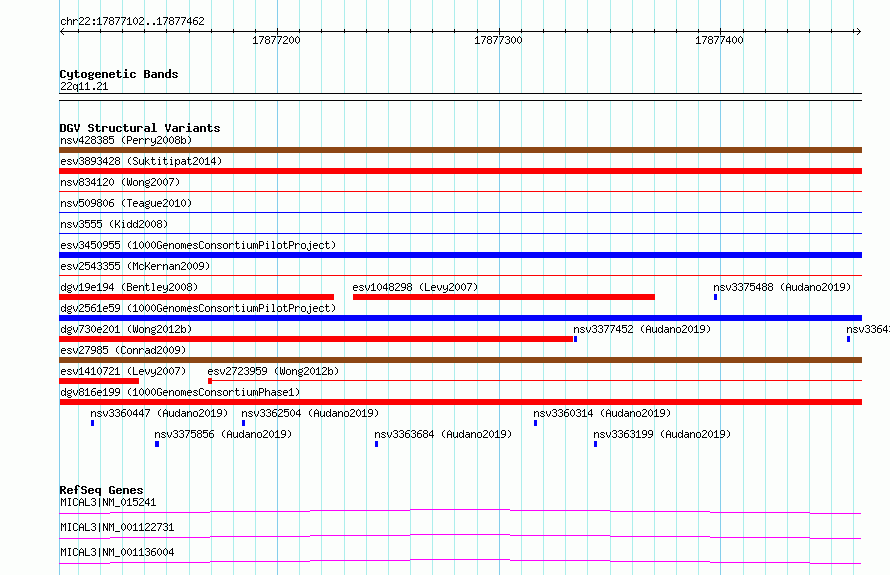This screenshot has height=575, width=890.
Task: Open the MICAL3|NM_001122731 gene label
Action: pos(117,527)
